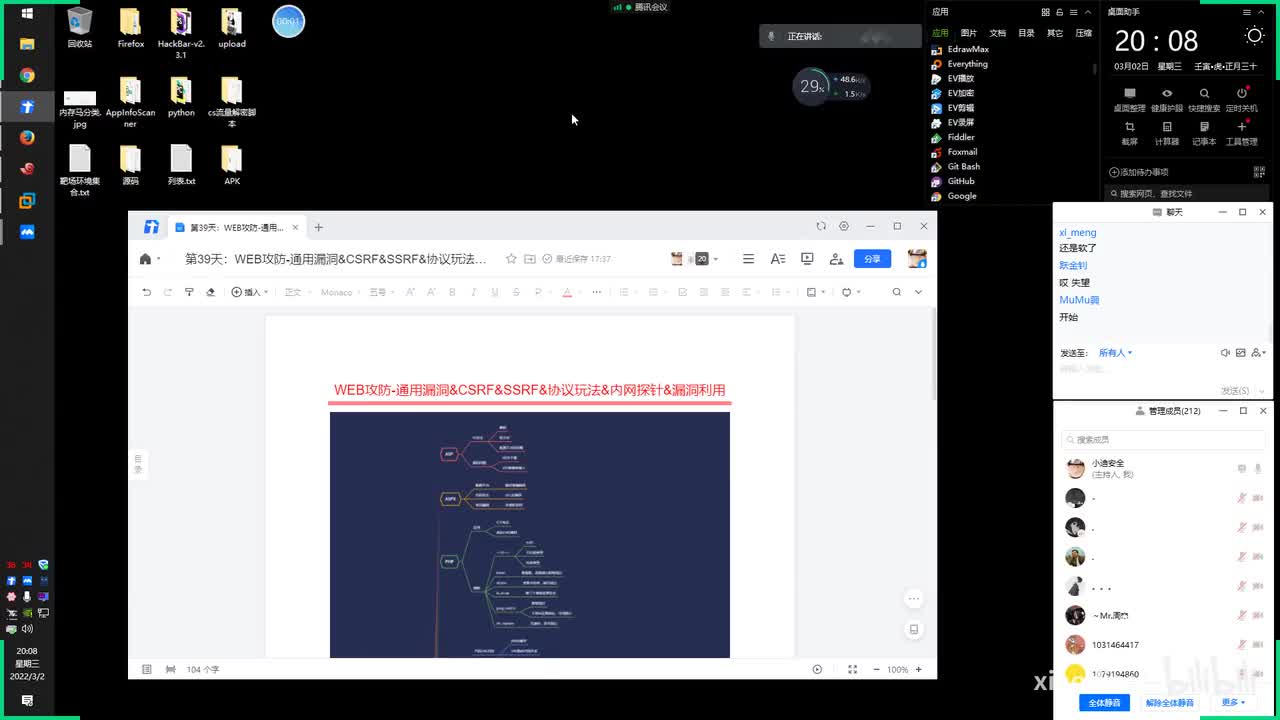This screenshot has height=720, width=1280.
Task: Toggle microphone for member 1031464417
Action: [x=1242, y=645]
